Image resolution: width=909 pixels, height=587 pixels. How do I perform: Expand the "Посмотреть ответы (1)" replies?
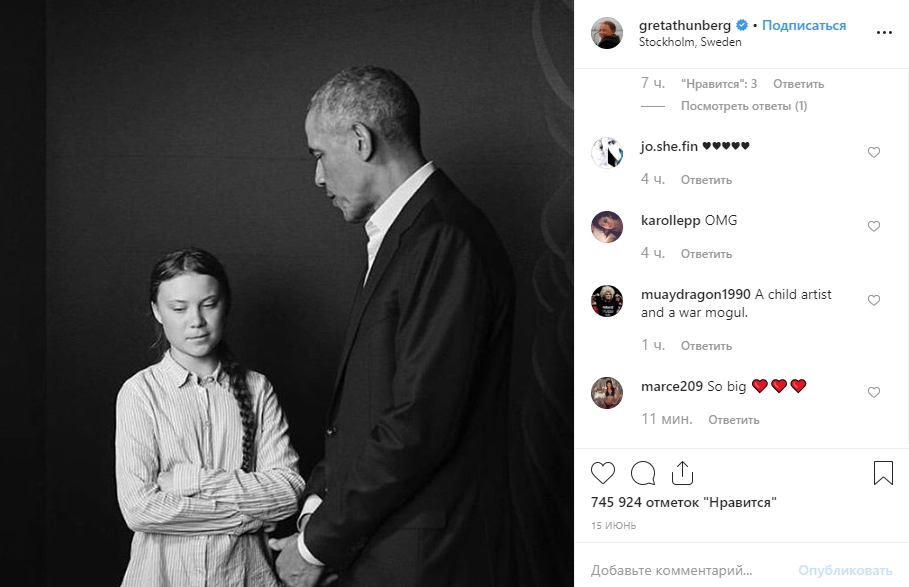click(743, 106)
